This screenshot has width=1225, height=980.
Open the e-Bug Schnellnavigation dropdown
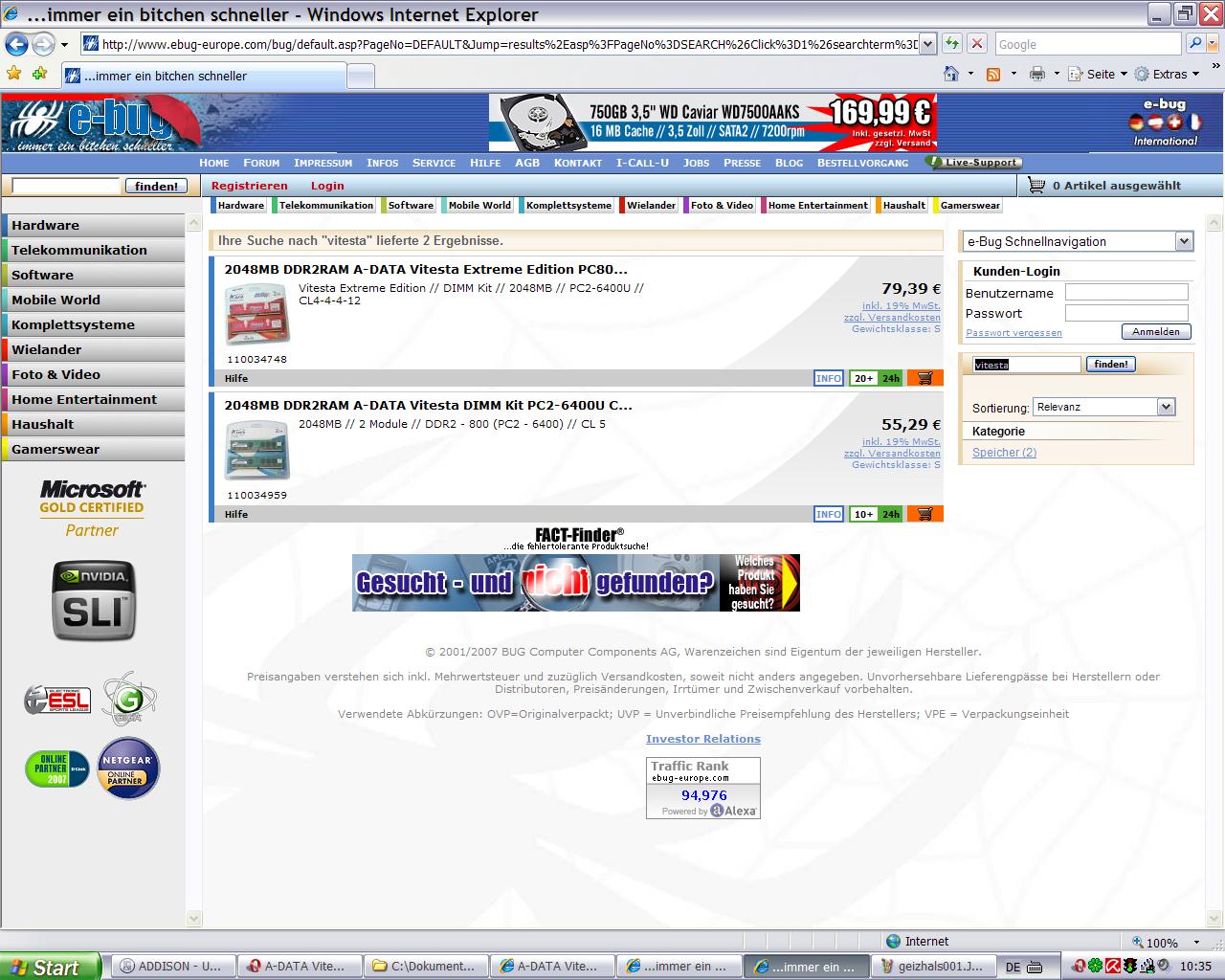1184,241
